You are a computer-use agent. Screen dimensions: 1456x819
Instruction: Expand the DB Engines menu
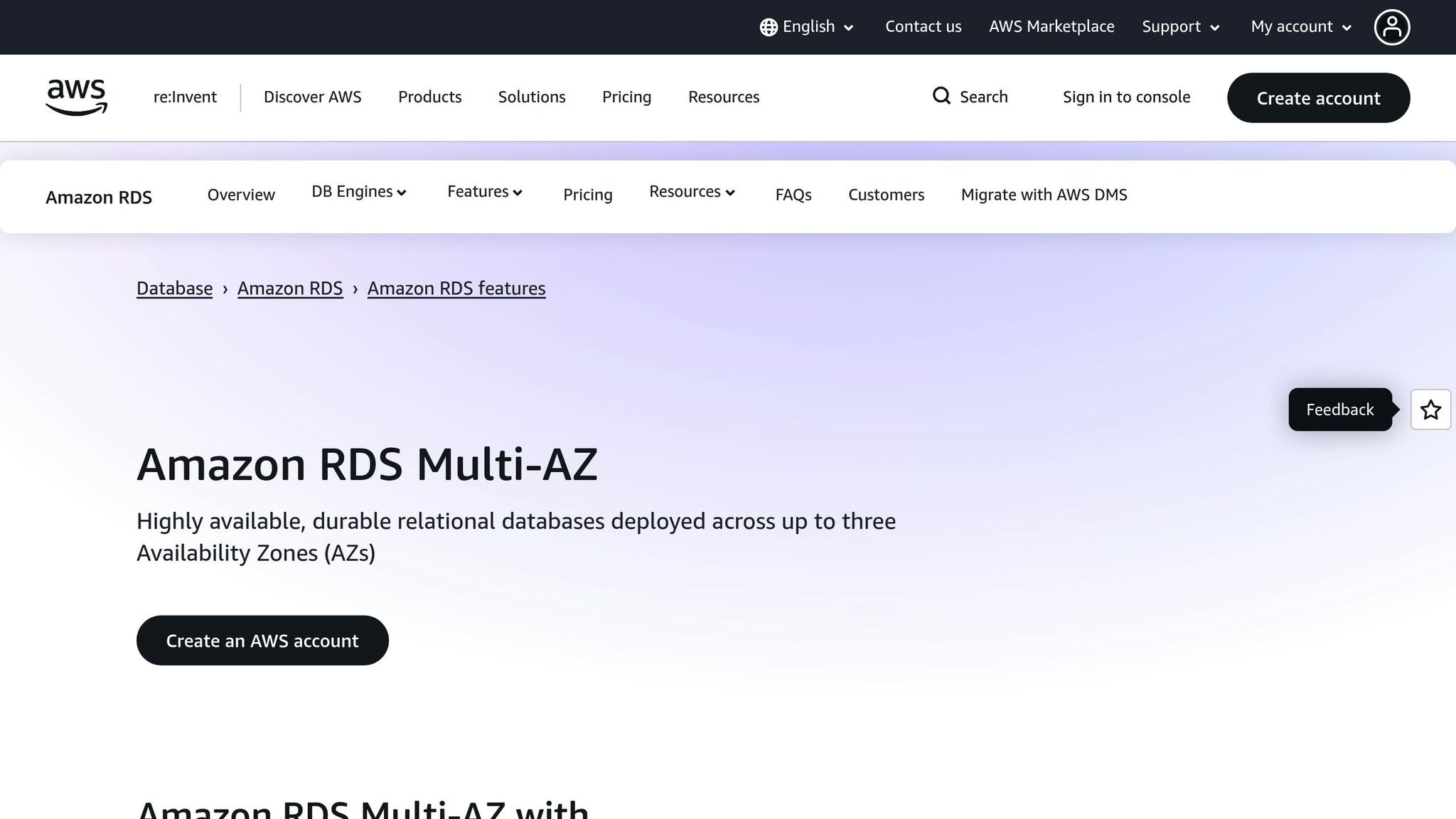pos(359,192)
